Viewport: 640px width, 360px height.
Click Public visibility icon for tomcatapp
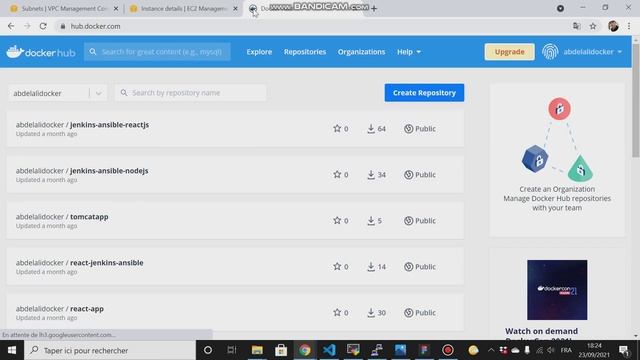[x=409, y=220]
